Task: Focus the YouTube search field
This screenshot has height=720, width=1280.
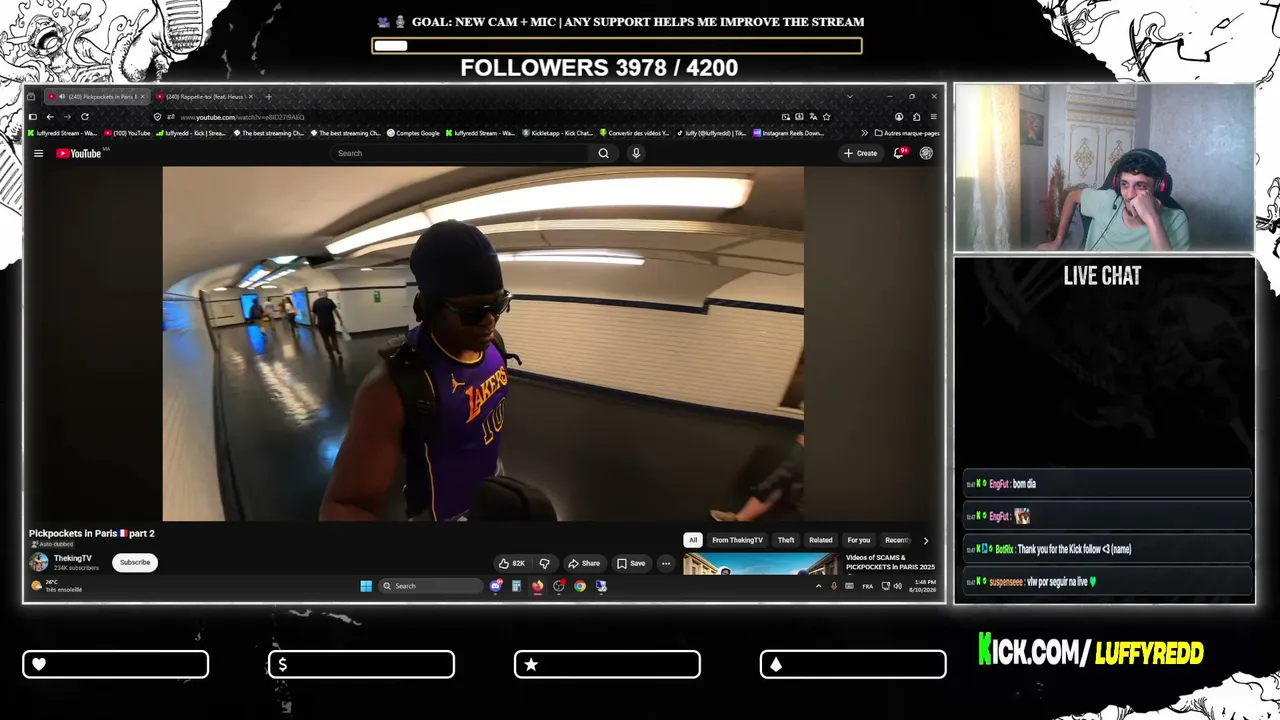Action: [460, 153]
